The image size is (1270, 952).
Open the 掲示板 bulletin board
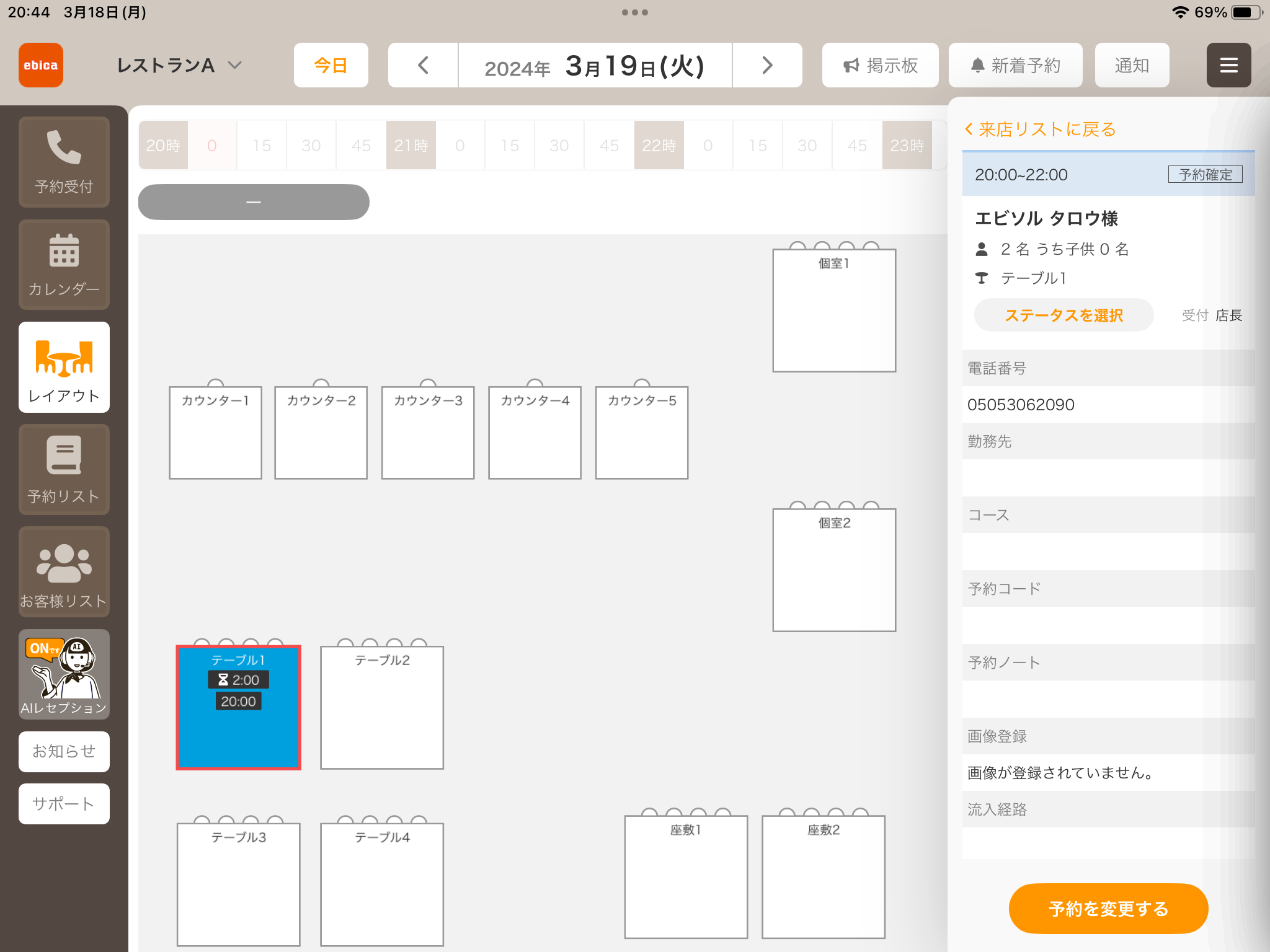[x=881, y=65]
